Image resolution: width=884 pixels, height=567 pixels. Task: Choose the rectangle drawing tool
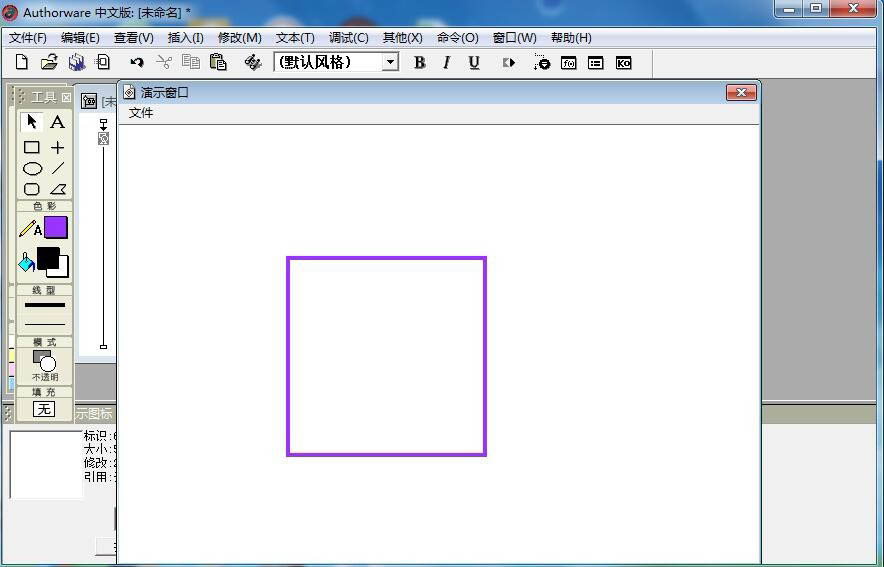point(32,147)
